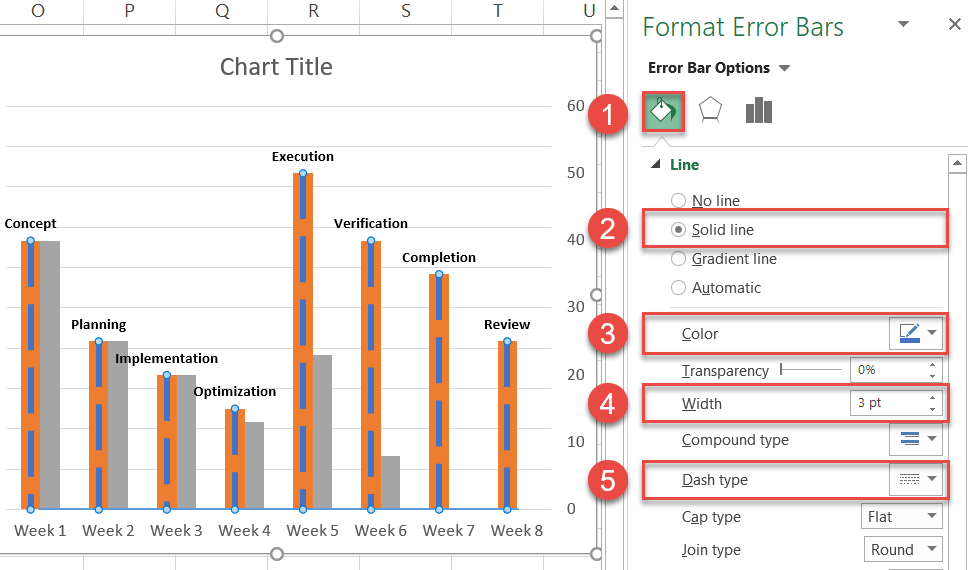Select the Automatic line option
This screenshot has height=570, width=974.
716,287
